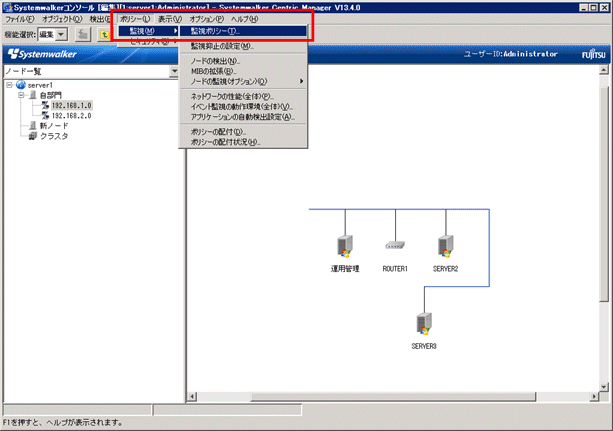Choose MIBの拡張(B)... menu entry

tap(243, 71)
